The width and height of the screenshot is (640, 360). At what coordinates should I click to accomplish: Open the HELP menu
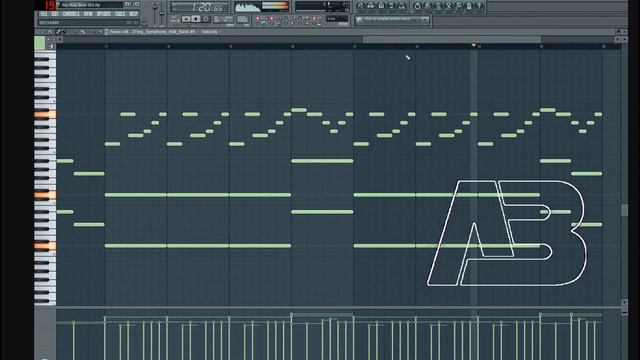click(133, 14)
